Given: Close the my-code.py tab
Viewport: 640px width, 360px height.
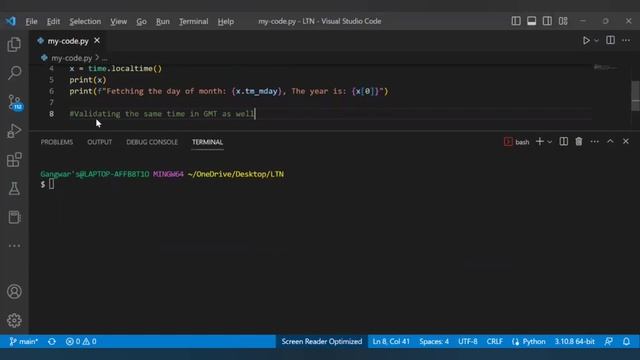Looking at the screenshot, I should click(97, 40).
